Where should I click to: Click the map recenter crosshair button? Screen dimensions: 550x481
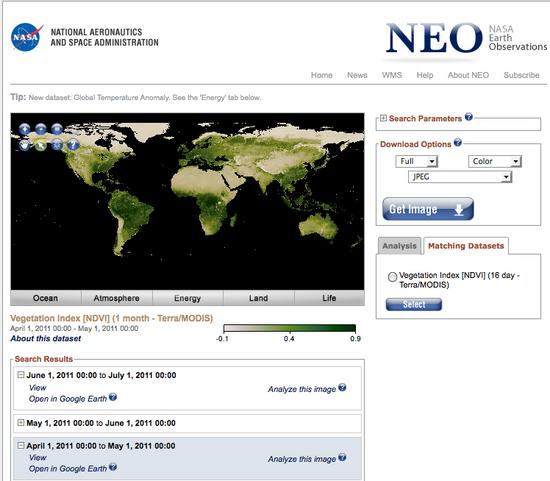[x=57, y=145]
